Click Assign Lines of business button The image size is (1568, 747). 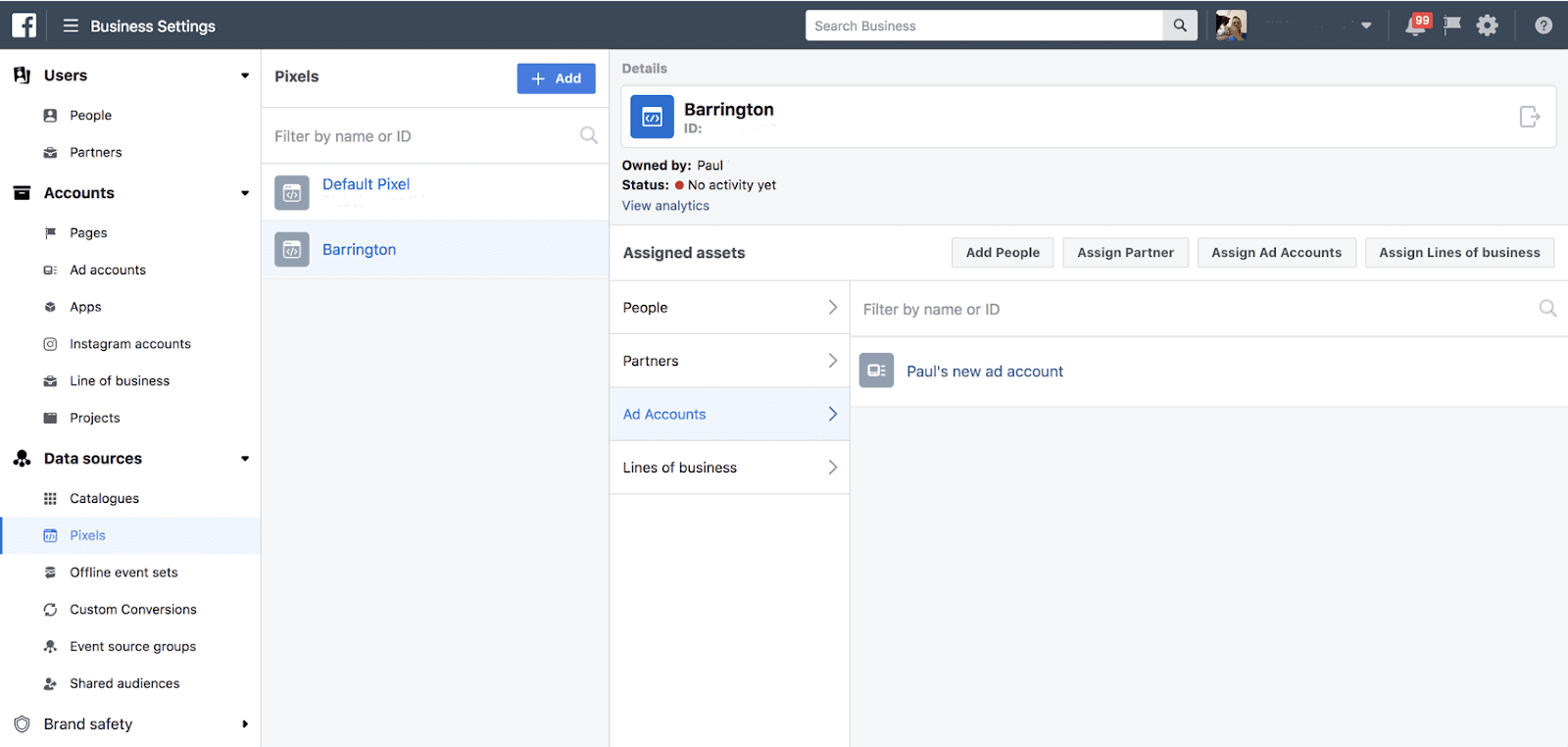coord(1459,253)
